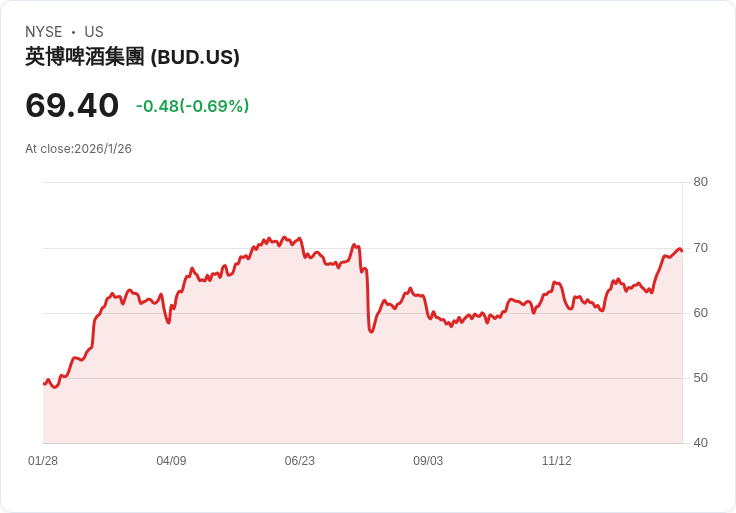Click the 69.40 current price

pyautogui.click(x=72, y=105)
